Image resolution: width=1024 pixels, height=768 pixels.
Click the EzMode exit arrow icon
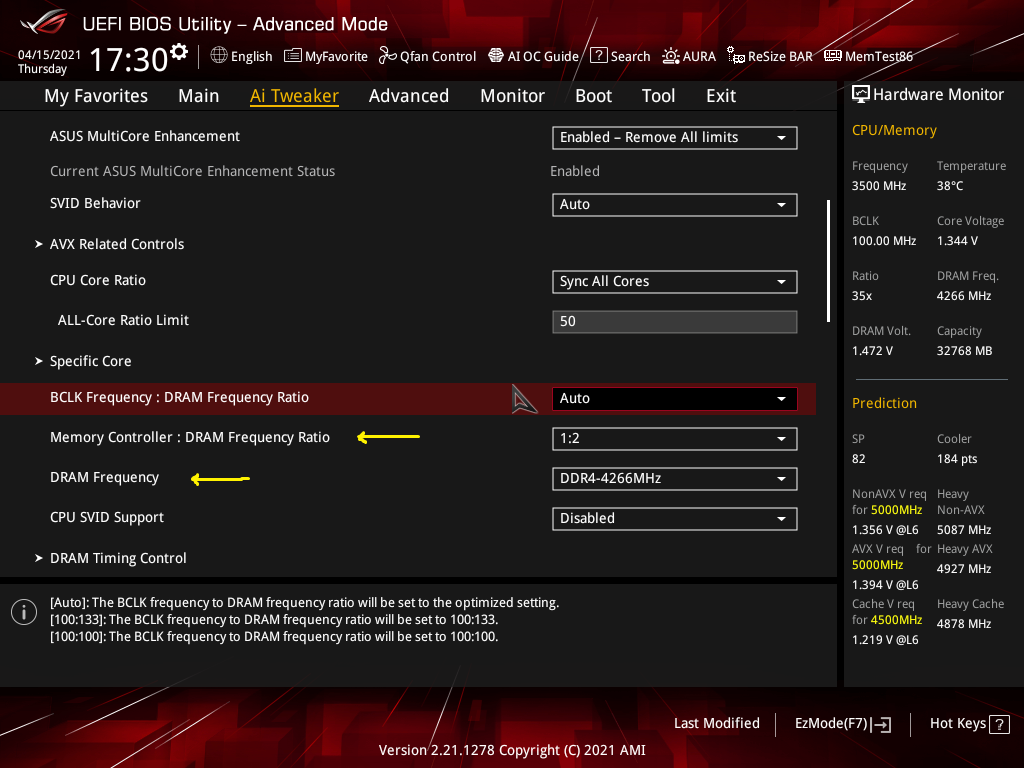(x=882, y=724)
